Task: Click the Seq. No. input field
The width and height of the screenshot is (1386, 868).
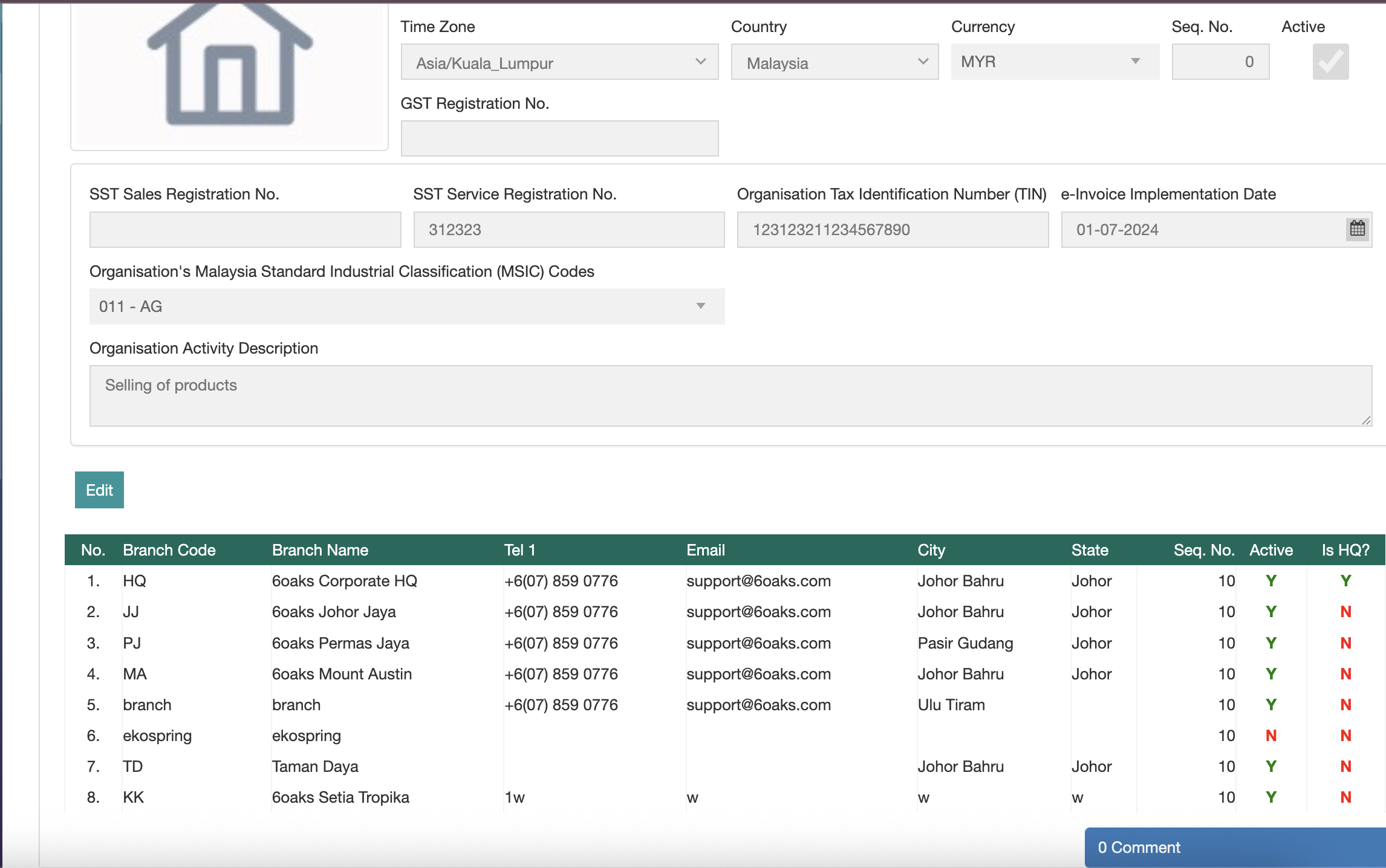Action: (x=1220, y=62)
